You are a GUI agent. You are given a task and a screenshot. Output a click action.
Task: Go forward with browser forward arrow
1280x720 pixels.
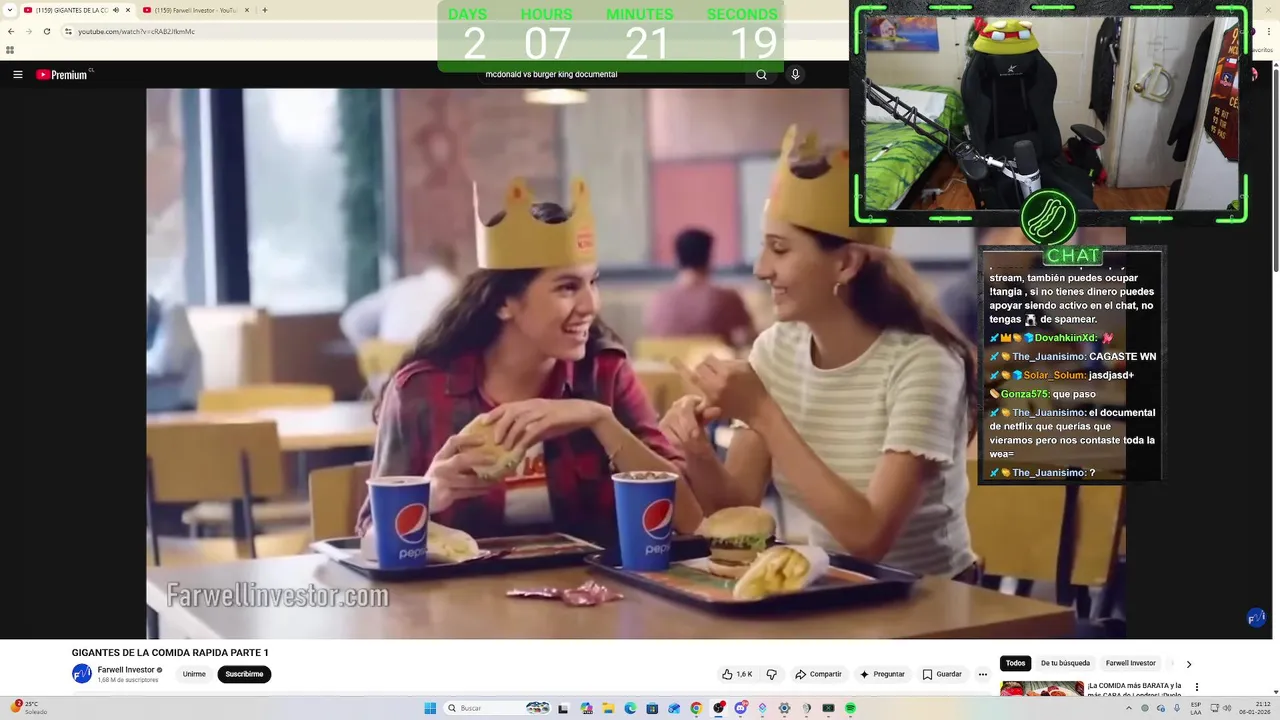click(x=28, y=31)
